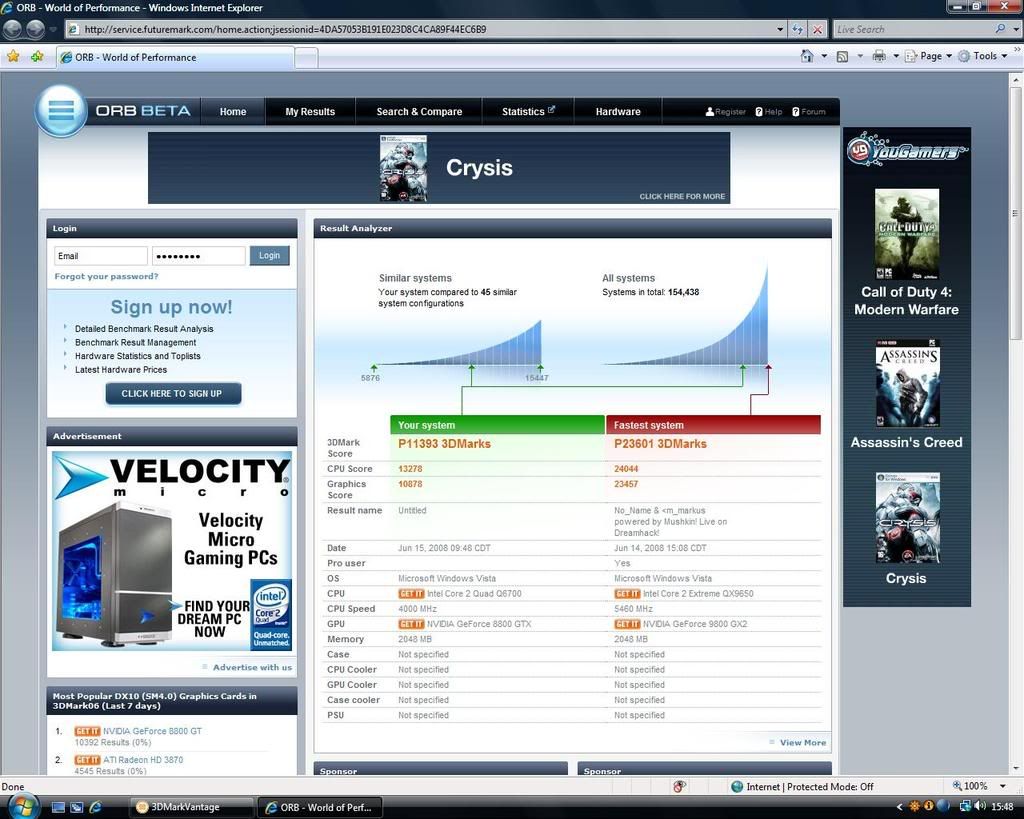Click GET IT badge next to GeForce 8800 GTX

[411, 624]
